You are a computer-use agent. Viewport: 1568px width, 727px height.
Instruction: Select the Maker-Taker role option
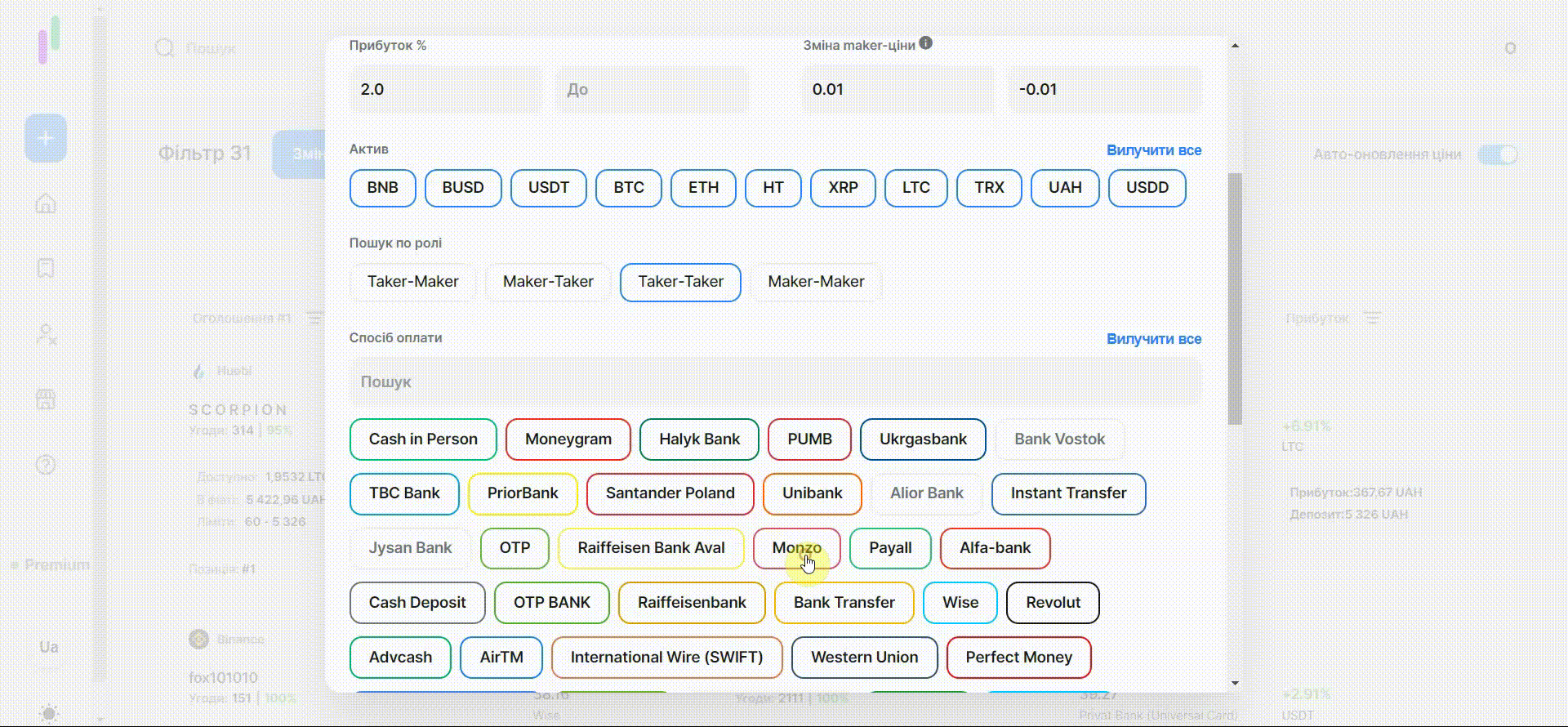point(548,282)
